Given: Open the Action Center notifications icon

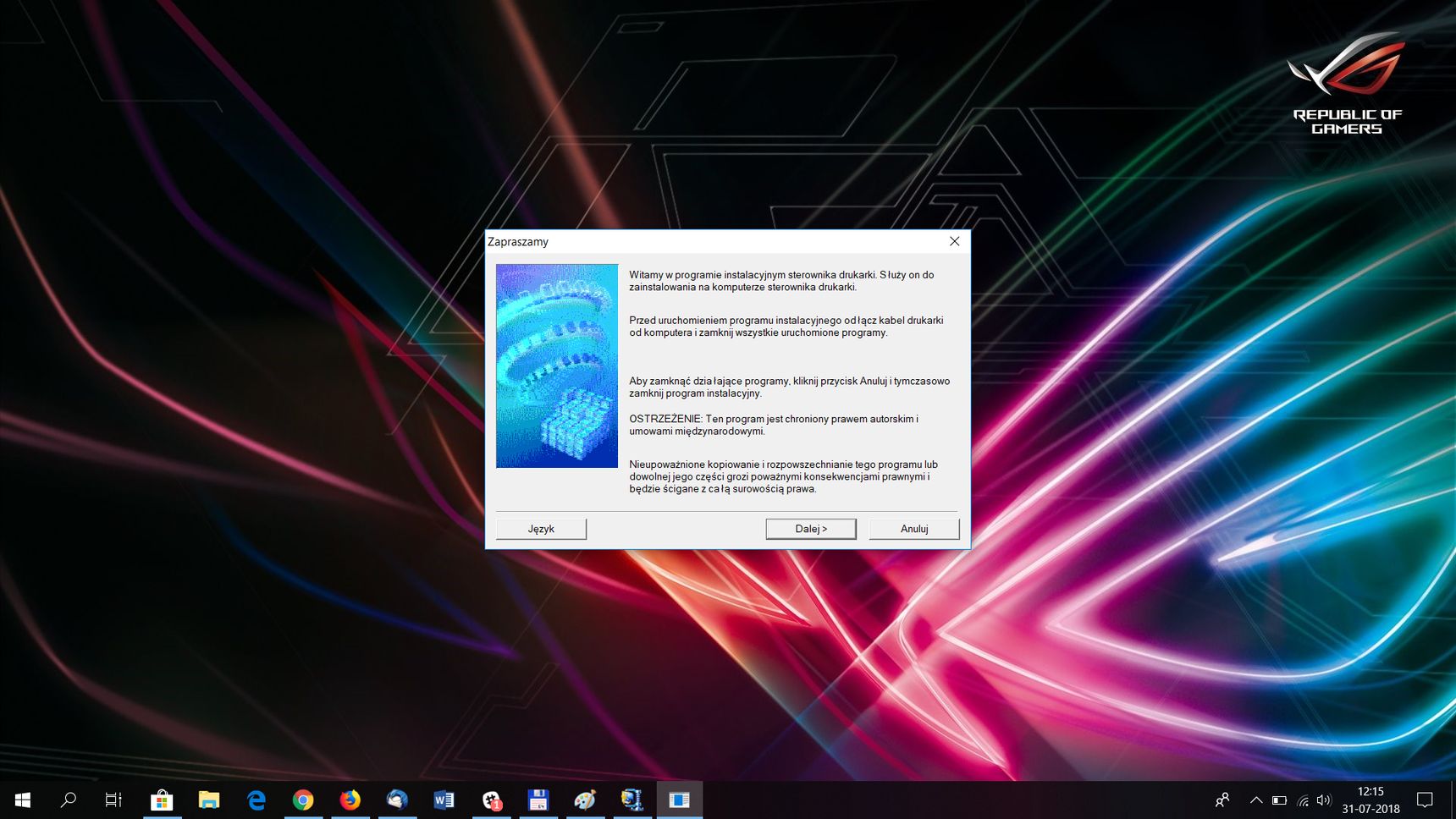Looking at the screenshot, I should coord(1425,800).
